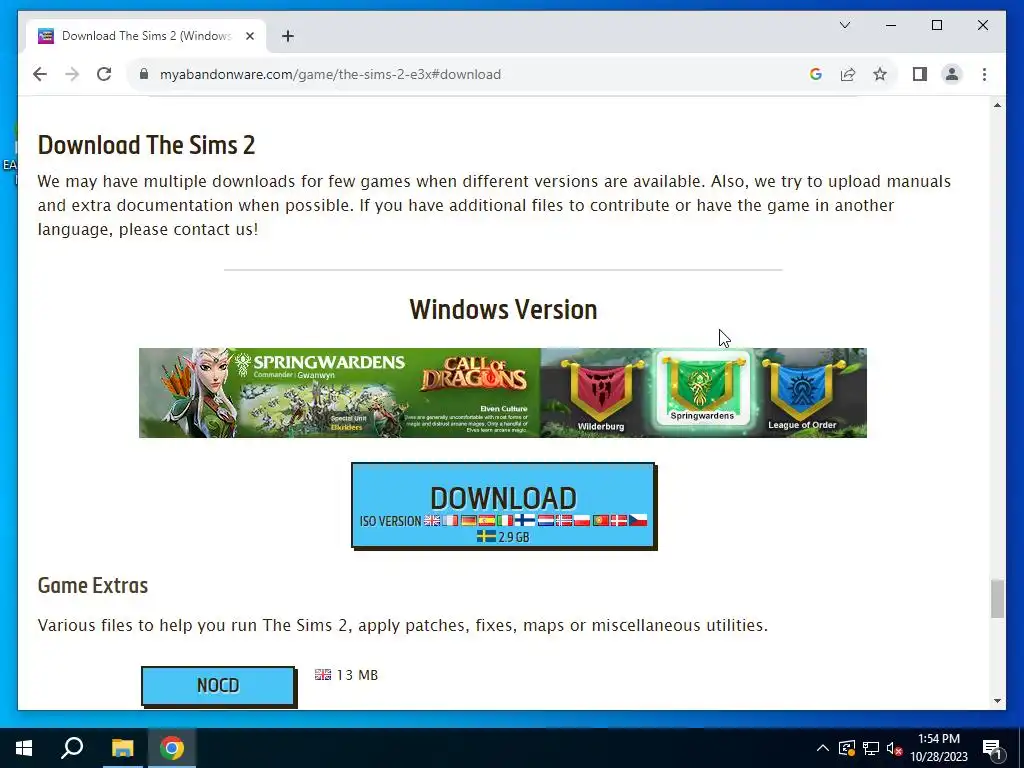View site information via the lock icon
Viewport: 1024px width, 768px height.
click(144, 74)
